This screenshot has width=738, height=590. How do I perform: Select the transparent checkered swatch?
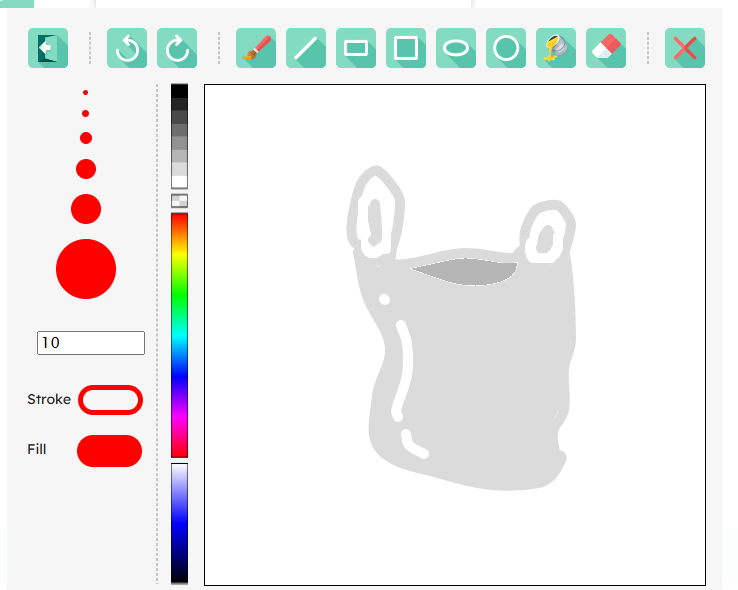tap(179, 201)
